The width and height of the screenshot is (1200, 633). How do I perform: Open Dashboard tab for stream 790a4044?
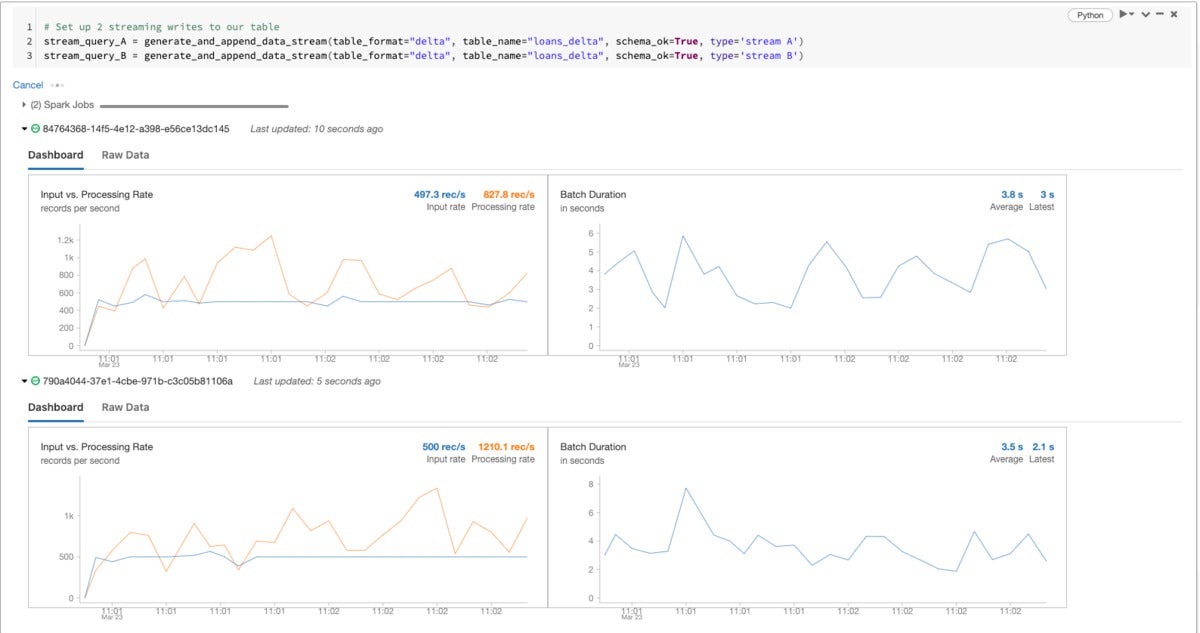[56, 407]
